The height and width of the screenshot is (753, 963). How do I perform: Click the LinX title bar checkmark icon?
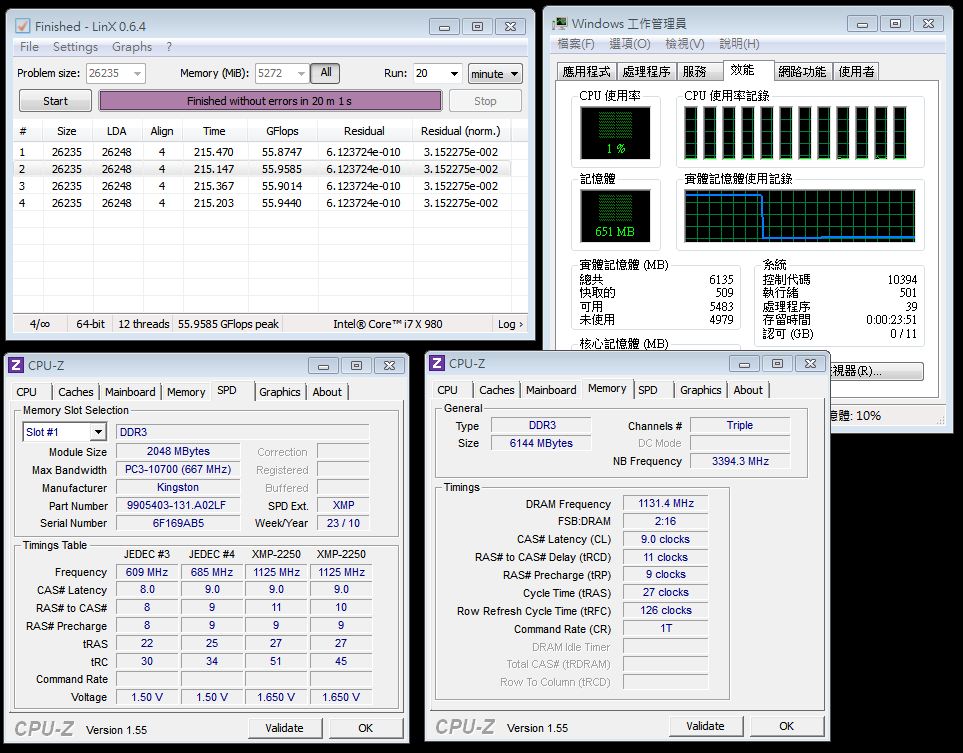coord(23,26)
